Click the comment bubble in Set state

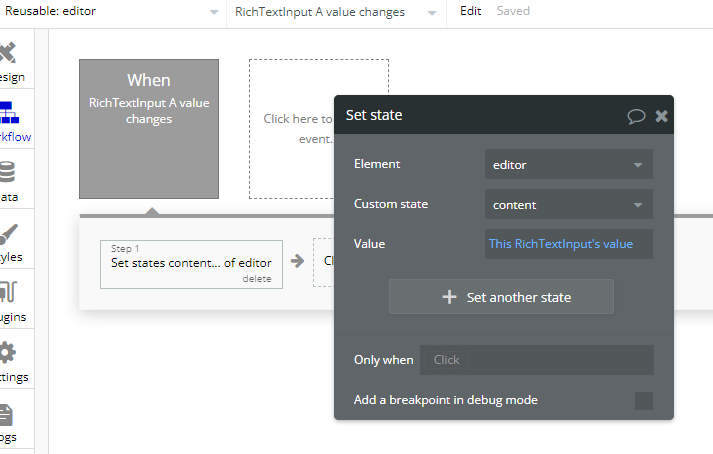tap(636, 116)
